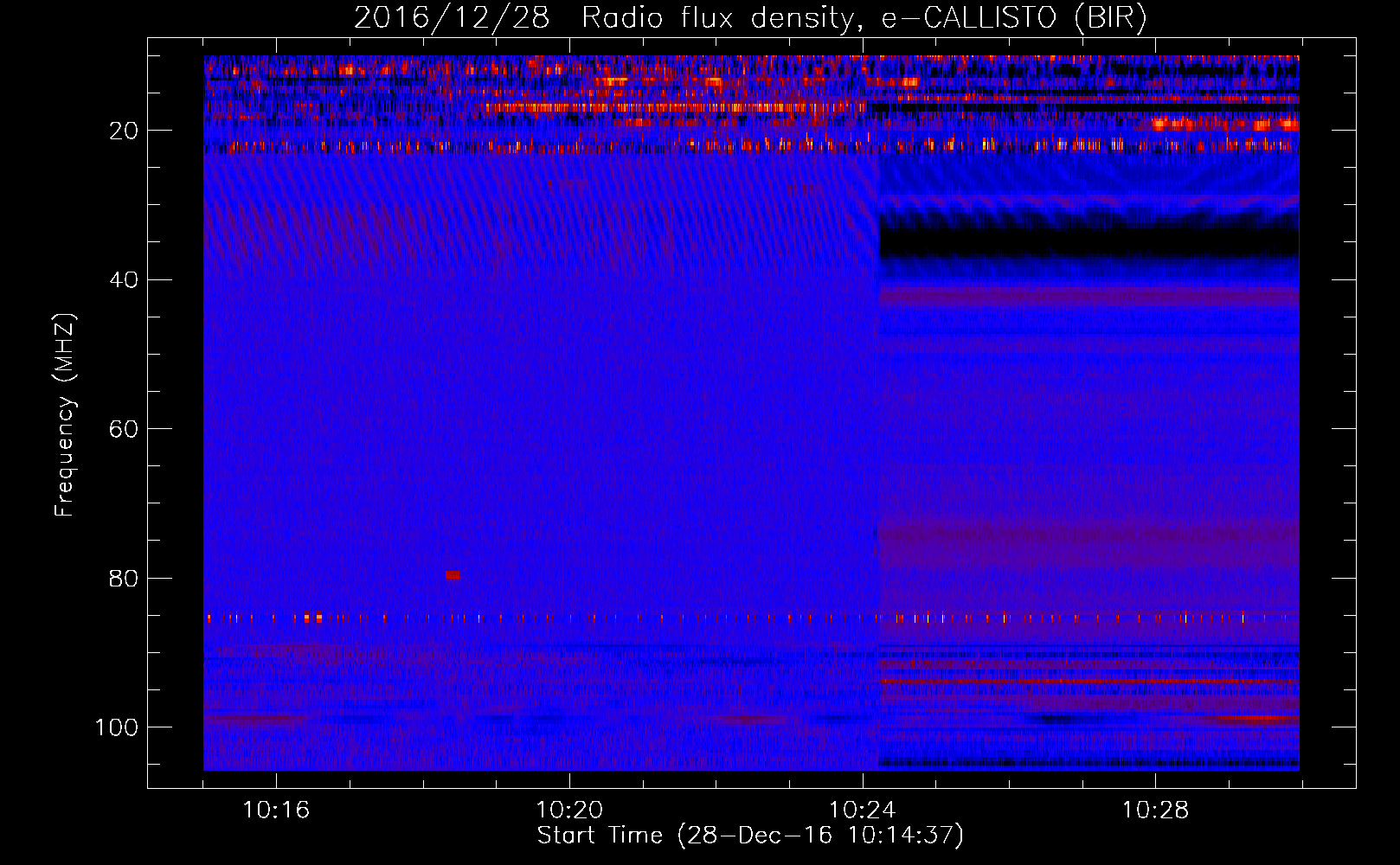
Task: Click the 10:20 time tick label
Action: (x=569, y=811)
